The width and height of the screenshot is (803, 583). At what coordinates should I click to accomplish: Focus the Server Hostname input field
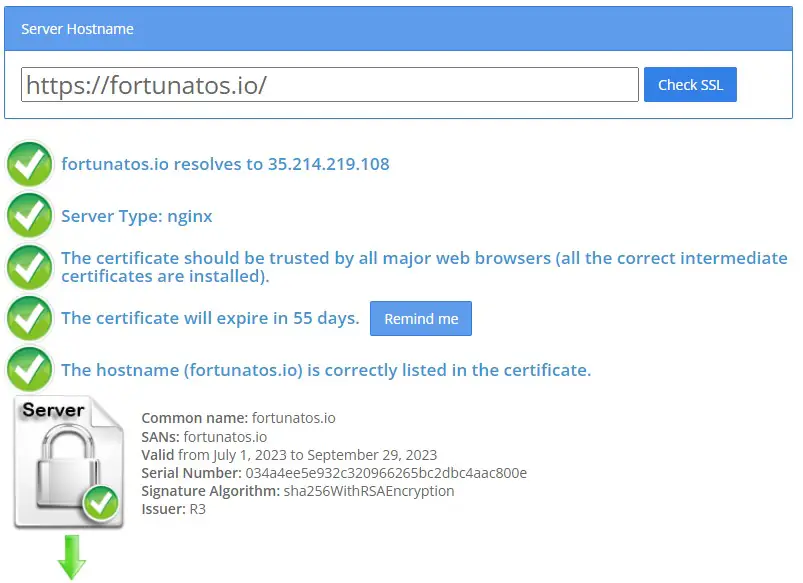coord(329,85)
